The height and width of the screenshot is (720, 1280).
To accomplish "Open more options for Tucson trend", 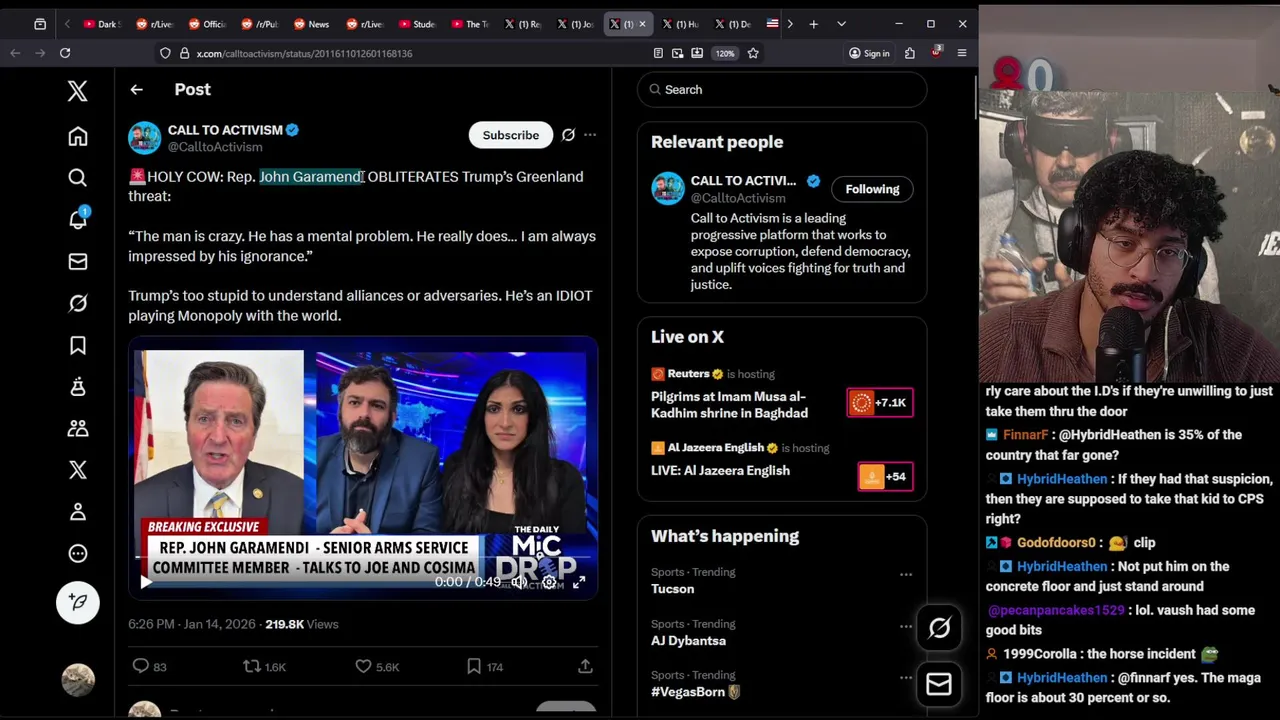I will point(905,574).
